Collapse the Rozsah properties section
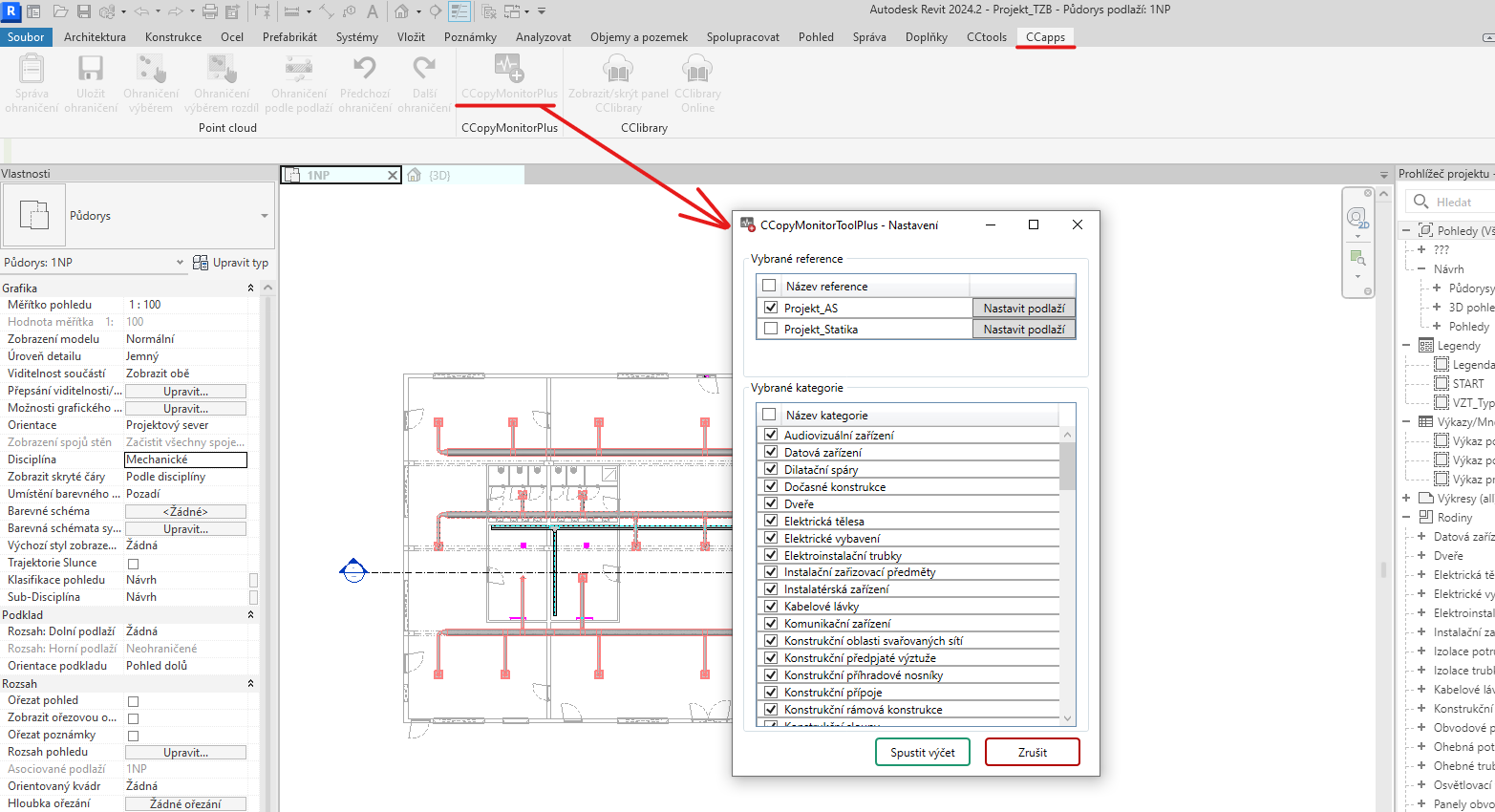1495x812 pixels. 251,683
